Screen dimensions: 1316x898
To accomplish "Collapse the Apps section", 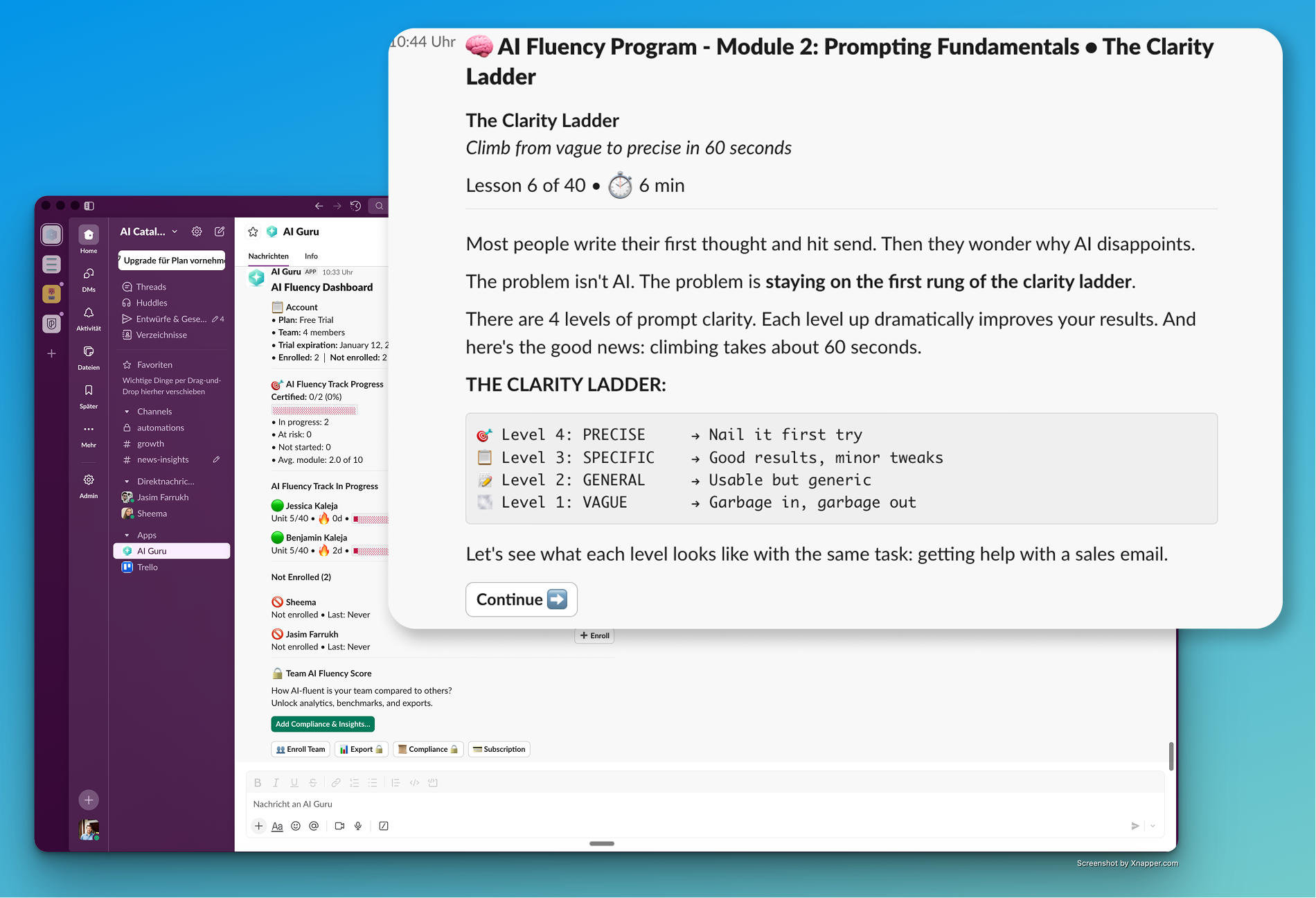I will (127, 534).
